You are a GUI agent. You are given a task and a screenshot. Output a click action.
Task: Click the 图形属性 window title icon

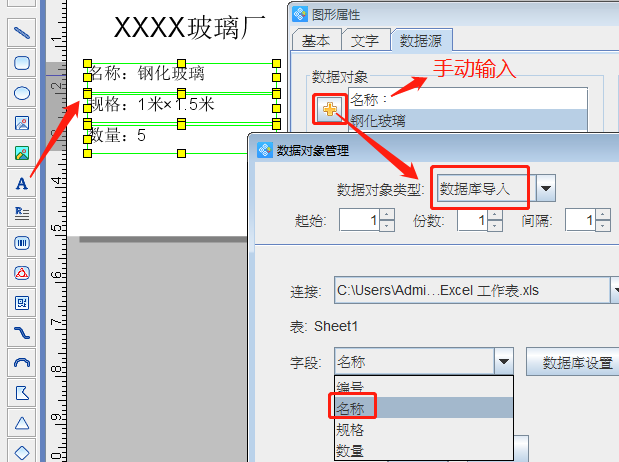(x=300, y=15)
